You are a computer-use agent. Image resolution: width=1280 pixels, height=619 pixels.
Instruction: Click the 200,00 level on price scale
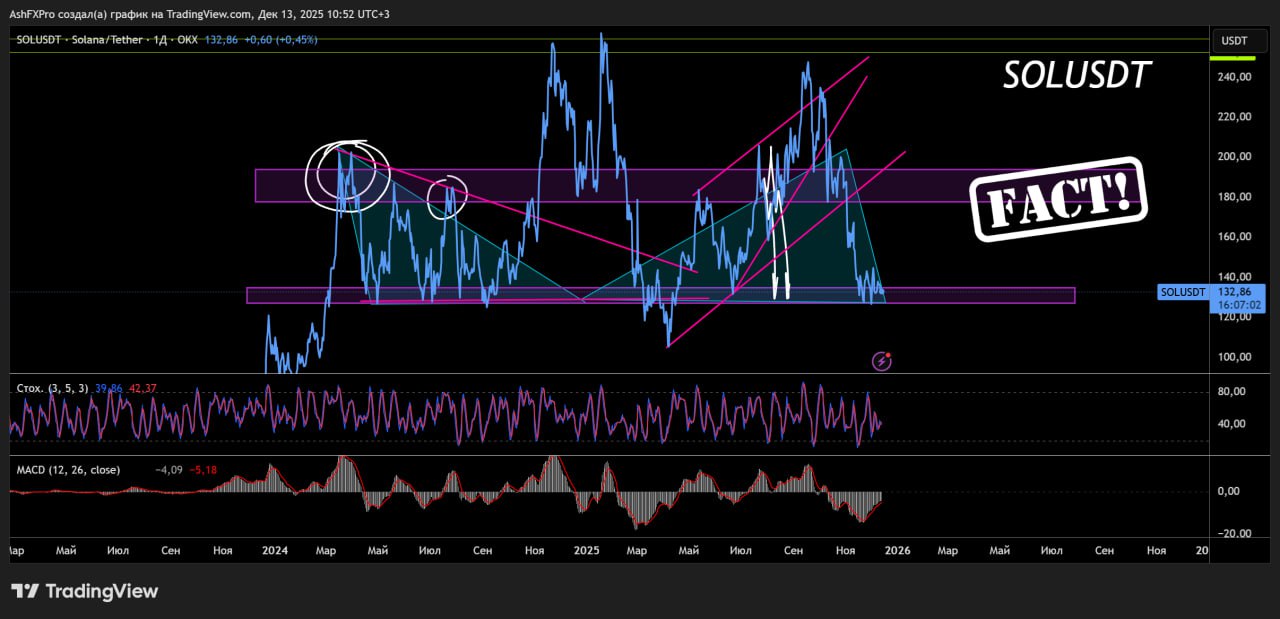(x=1236, y=156)
